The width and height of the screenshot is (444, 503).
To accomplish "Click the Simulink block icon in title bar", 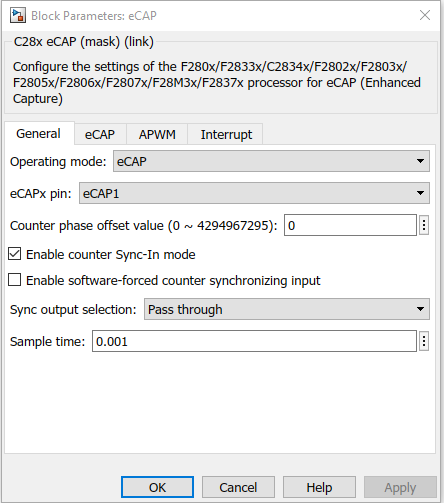I will (x=18, y=16).
